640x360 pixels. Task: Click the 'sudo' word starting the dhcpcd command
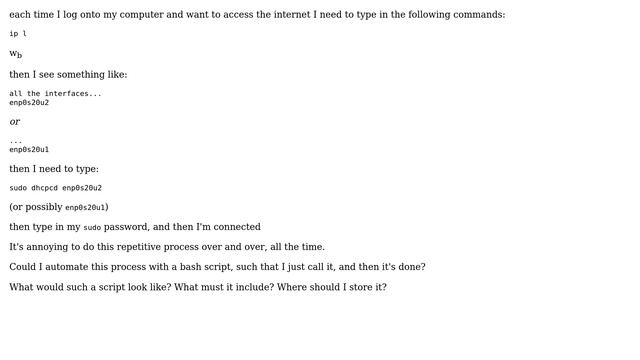[18, 188]
